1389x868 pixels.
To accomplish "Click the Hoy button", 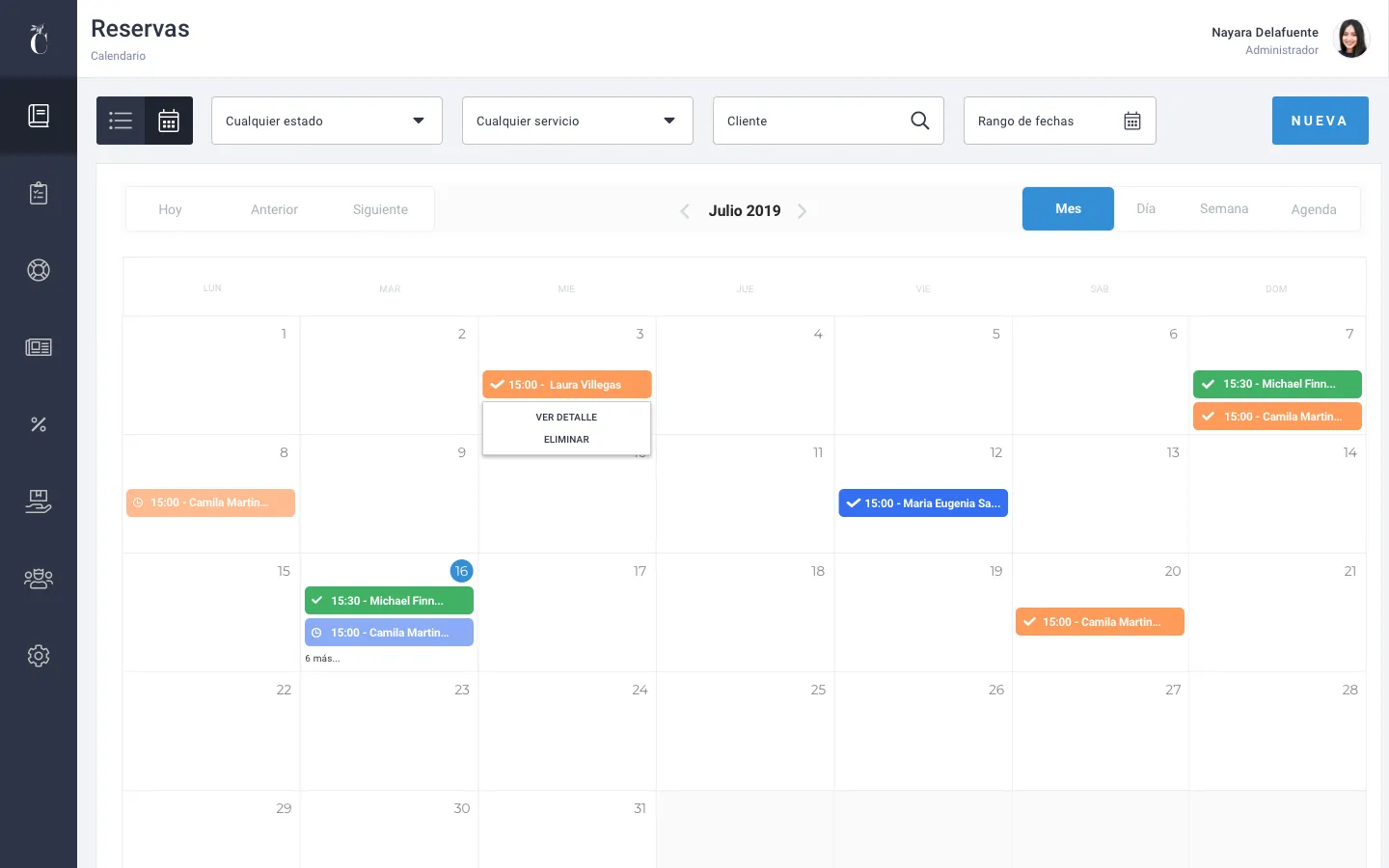I will 170,209.
